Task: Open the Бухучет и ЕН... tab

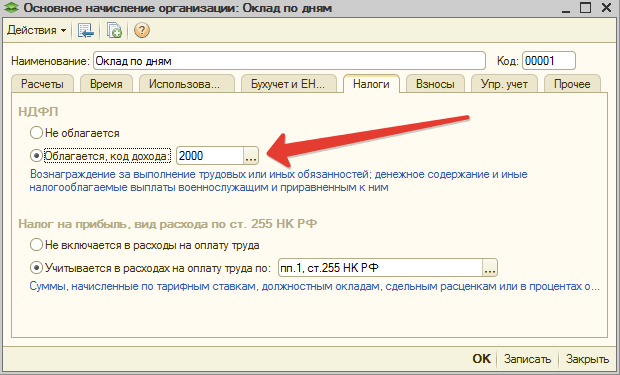Action: [289, 84]
